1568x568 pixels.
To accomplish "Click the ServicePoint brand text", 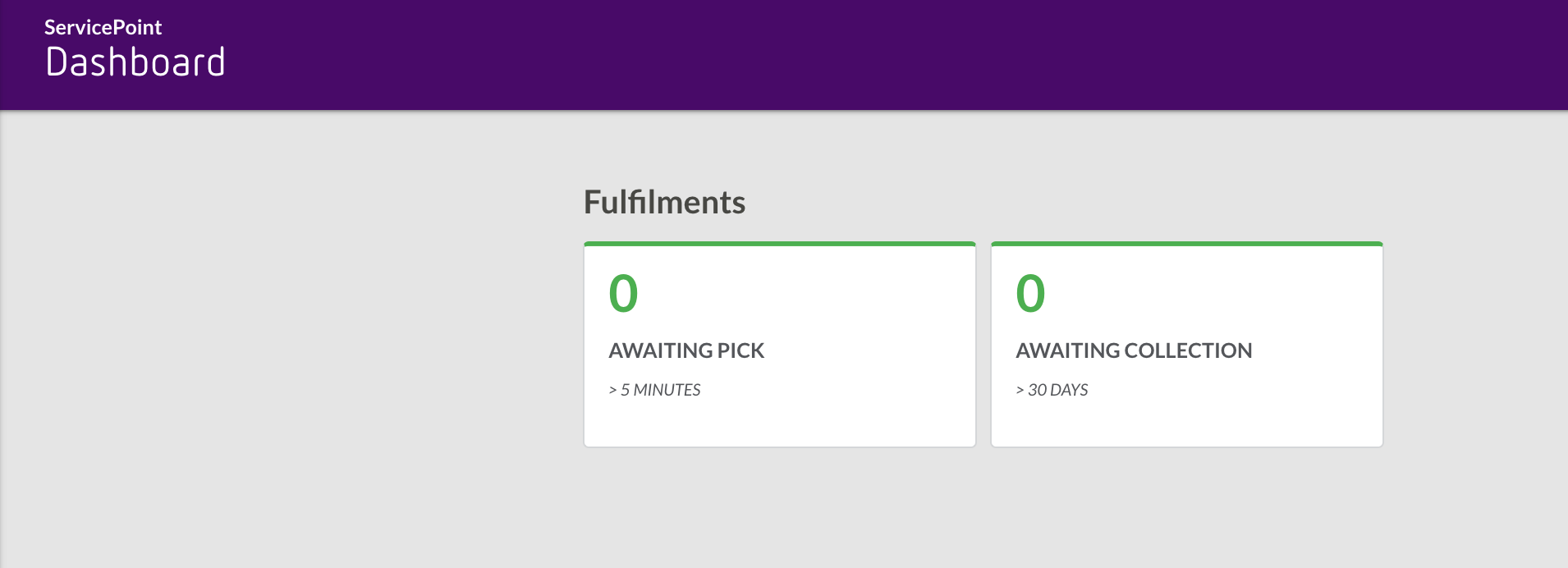I will (103, 27).
